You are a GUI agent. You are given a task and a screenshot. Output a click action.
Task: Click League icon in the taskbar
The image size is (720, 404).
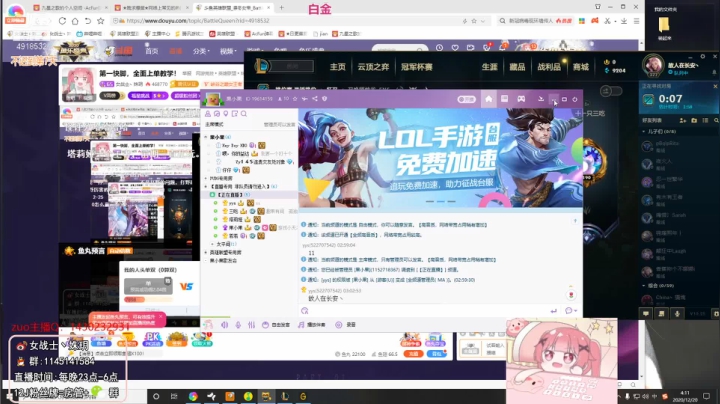[x=285, y=396]
